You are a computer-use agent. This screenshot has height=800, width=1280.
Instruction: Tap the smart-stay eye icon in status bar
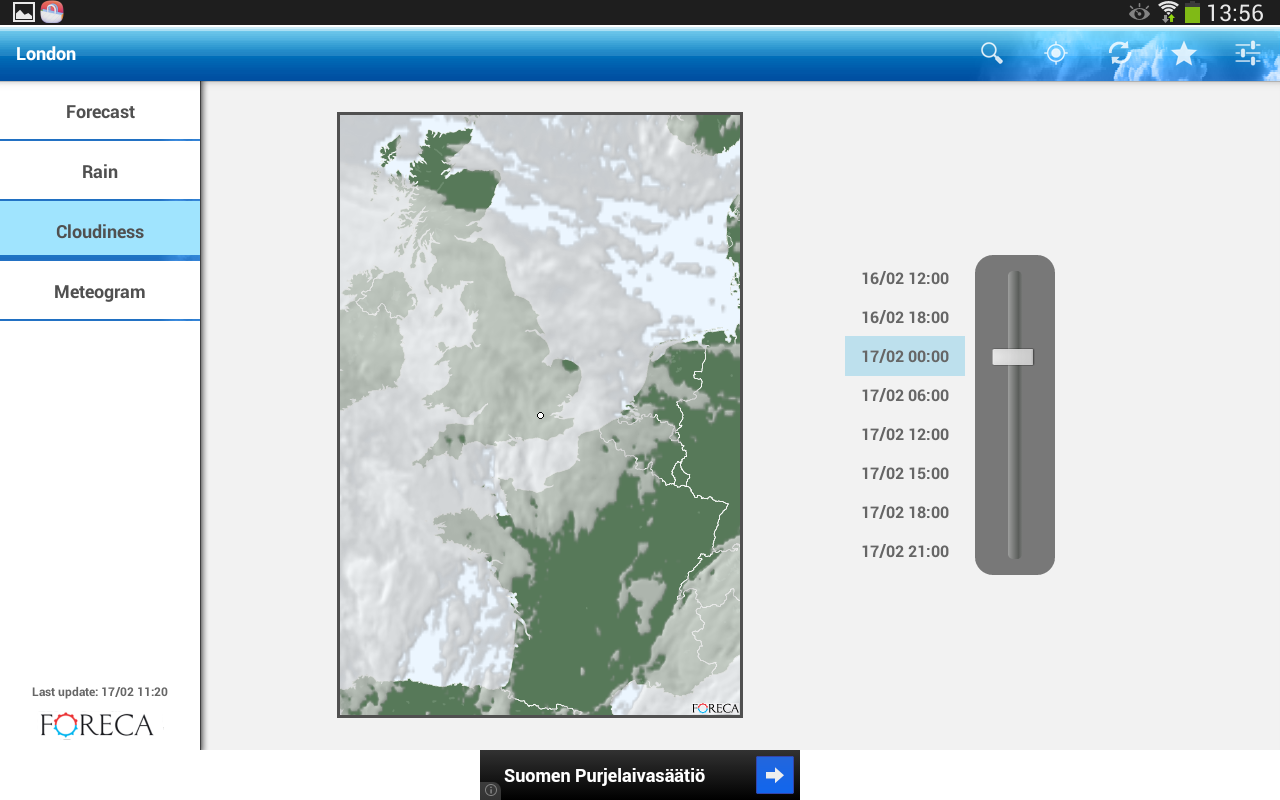[x=1139, y=12]
